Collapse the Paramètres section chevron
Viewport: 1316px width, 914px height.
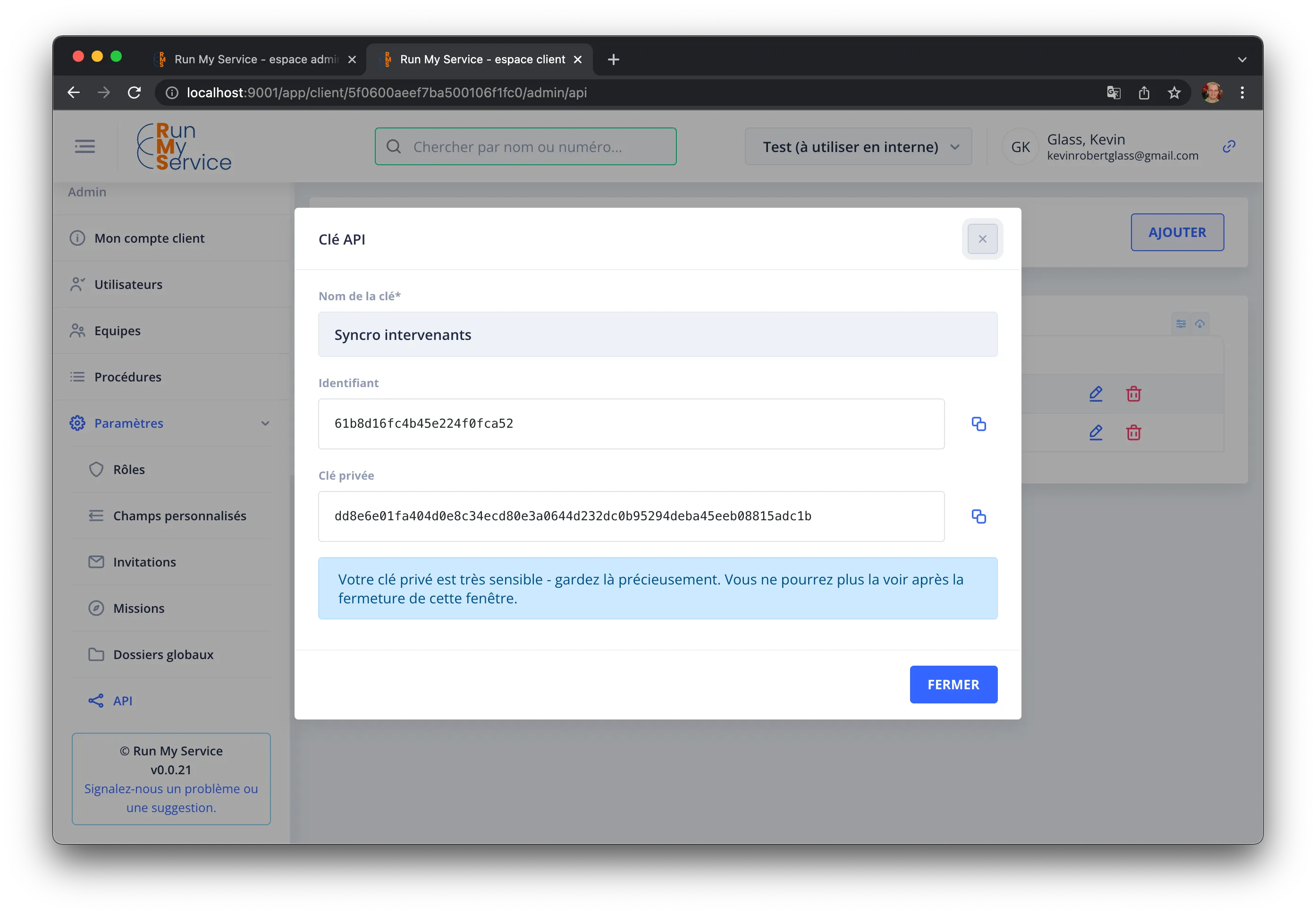tap(265, 423)
